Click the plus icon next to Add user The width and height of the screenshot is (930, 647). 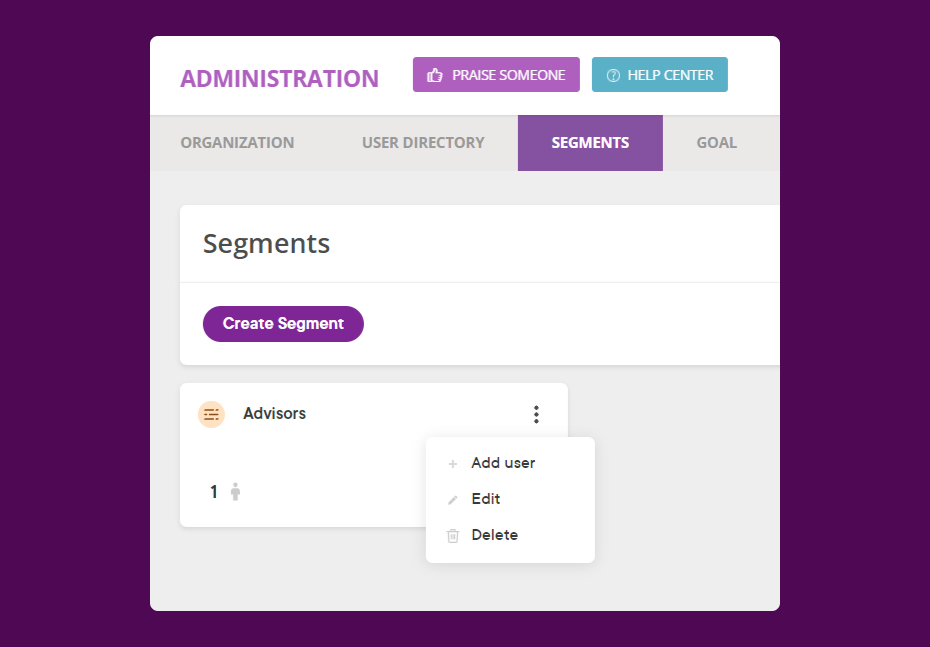point(453,464)
